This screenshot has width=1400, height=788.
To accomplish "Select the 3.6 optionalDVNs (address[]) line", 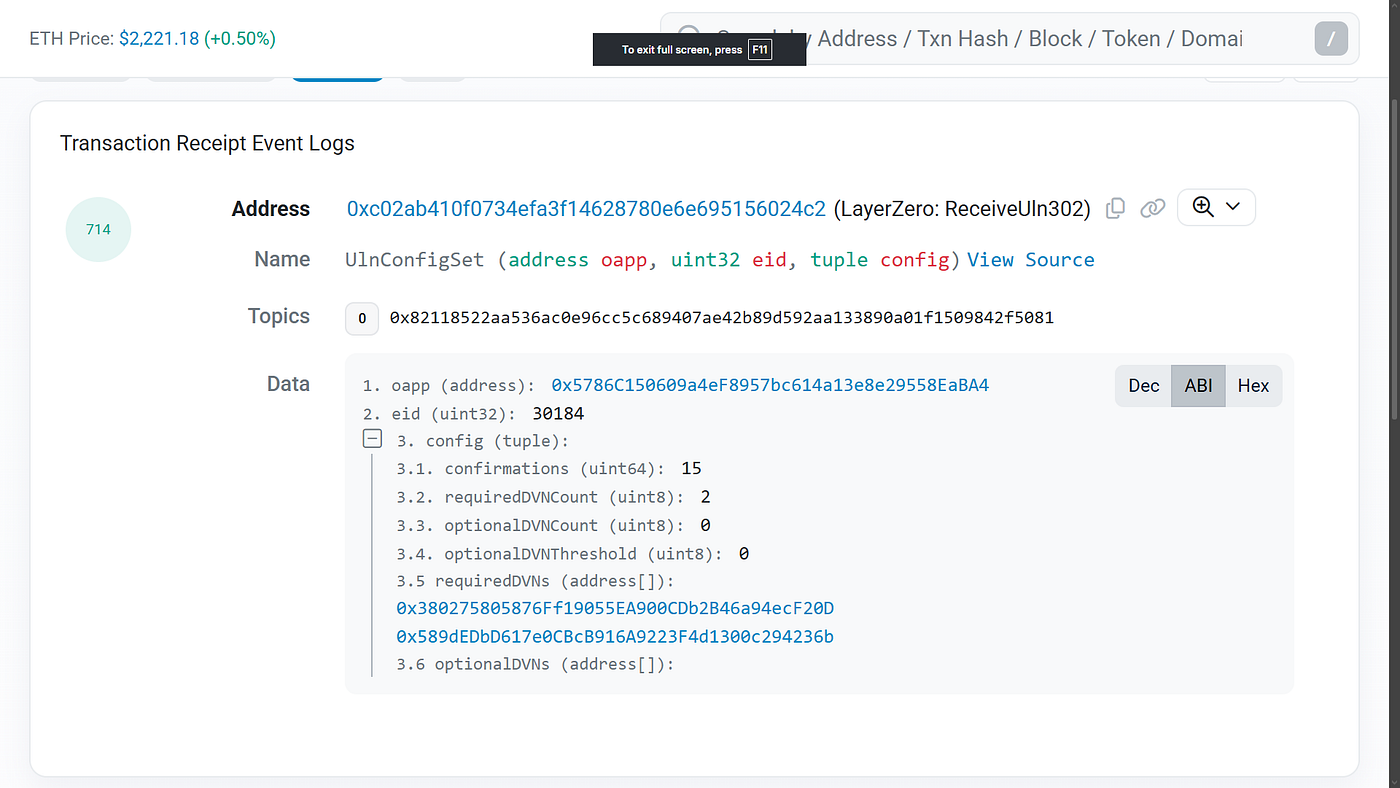I will (536, 663).
